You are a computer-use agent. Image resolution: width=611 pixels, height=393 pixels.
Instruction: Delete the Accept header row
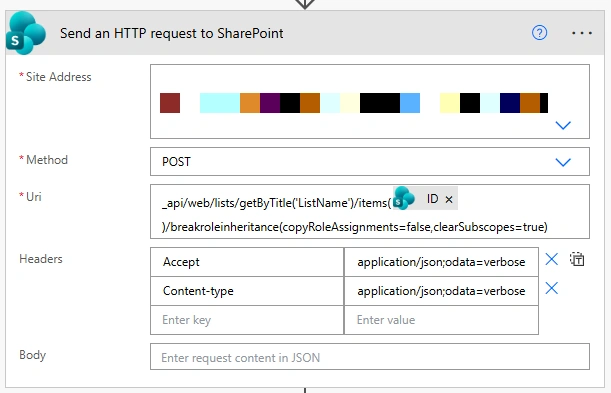pos(551,259)
